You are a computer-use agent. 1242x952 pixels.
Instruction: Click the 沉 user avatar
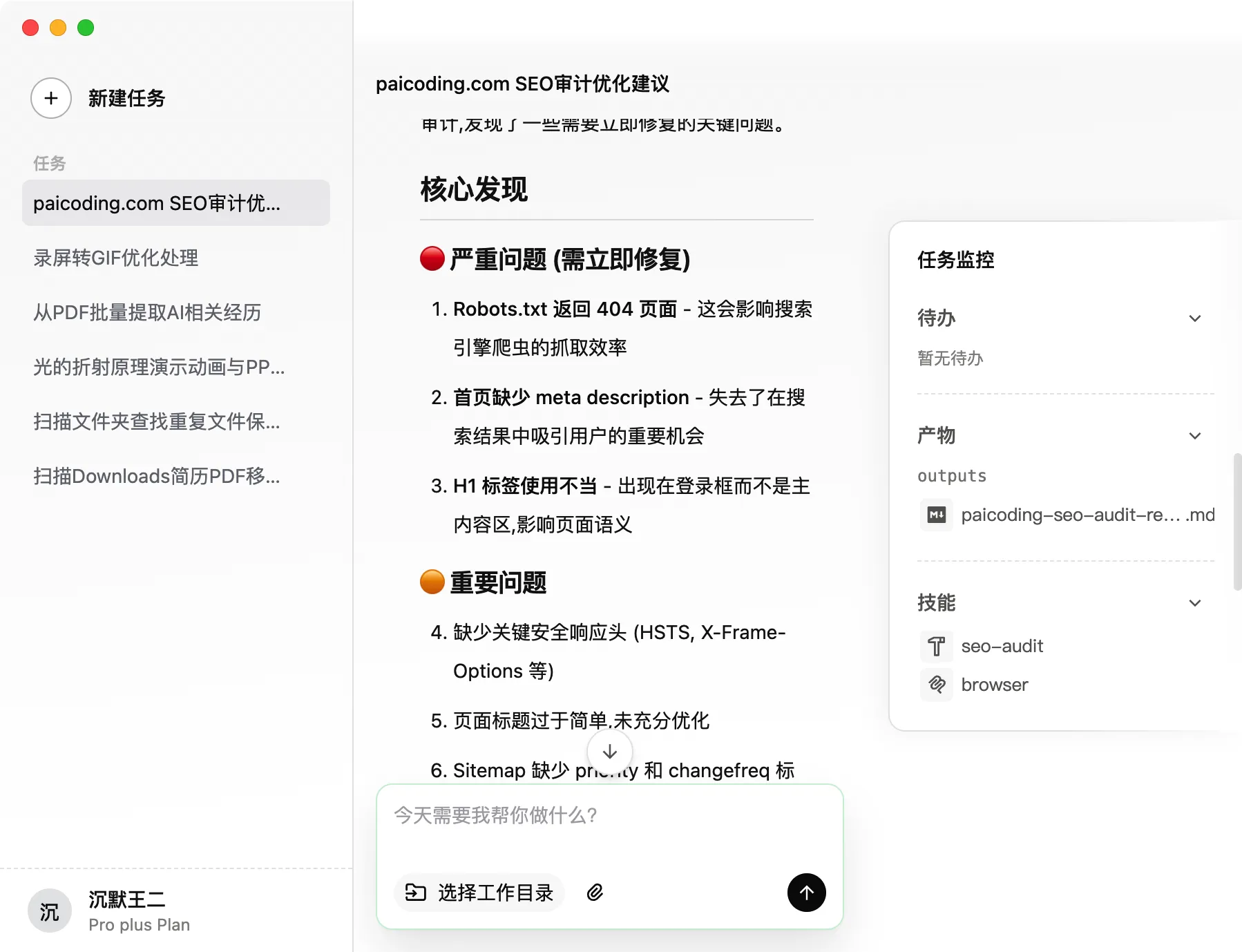point(50,911)
